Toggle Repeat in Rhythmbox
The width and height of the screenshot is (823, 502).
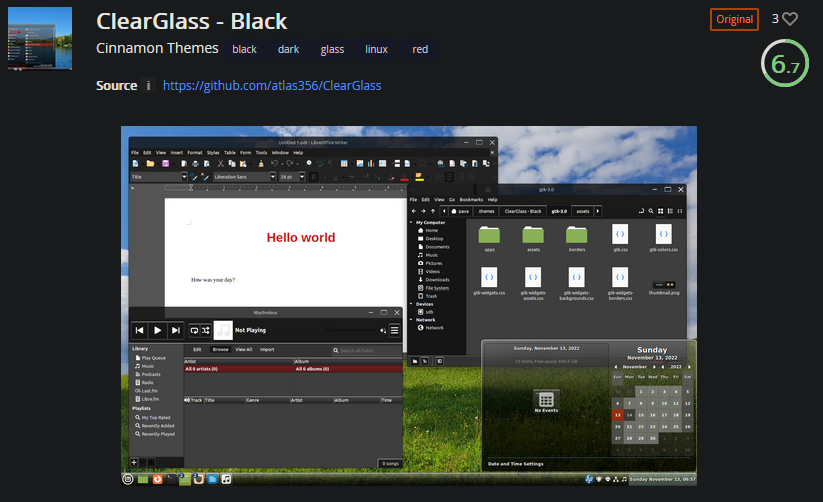tap(194, 330)
